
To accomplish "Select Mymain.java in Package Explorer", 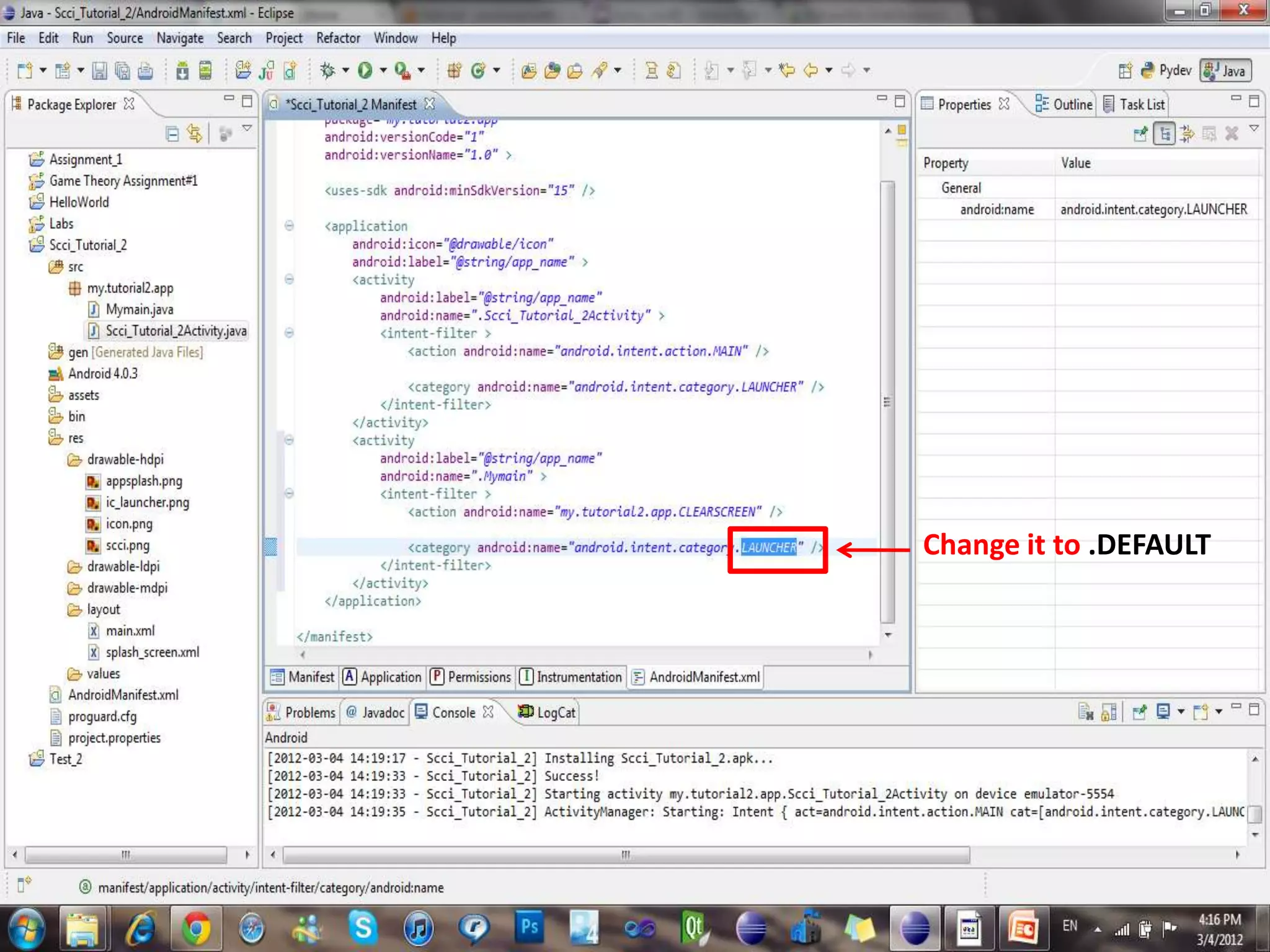I will tap(131, 309).
